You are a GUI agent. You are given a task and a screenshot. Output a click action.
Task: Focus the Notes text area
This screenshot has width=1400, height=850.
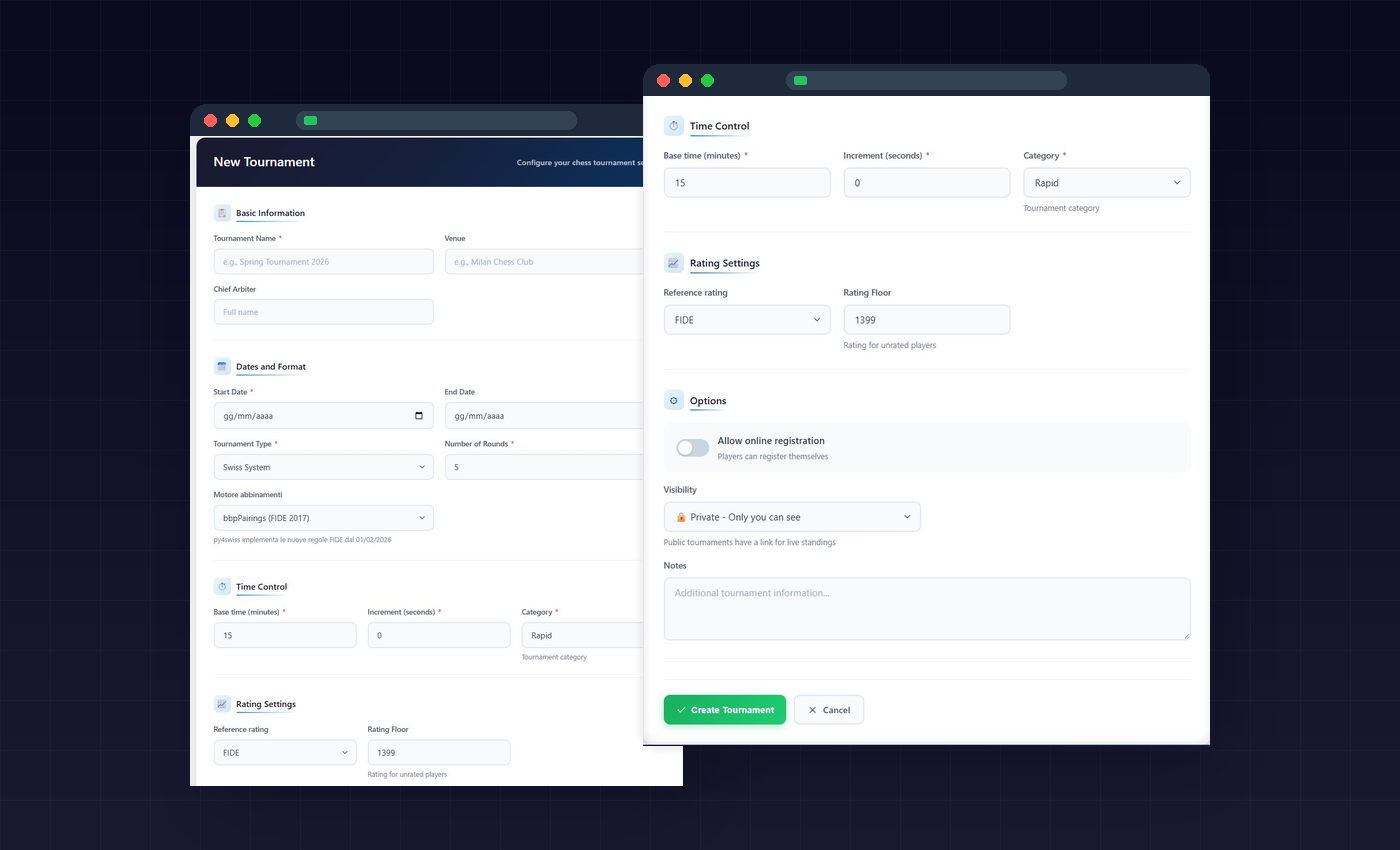click(x=926, y=608)
